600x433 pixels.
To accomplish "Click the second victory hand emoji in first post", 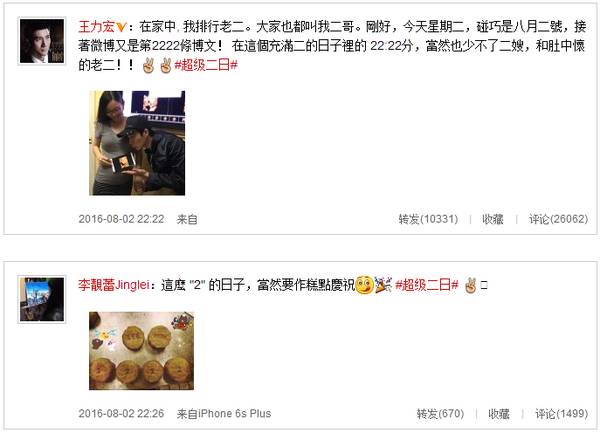I will click(166, 65).
